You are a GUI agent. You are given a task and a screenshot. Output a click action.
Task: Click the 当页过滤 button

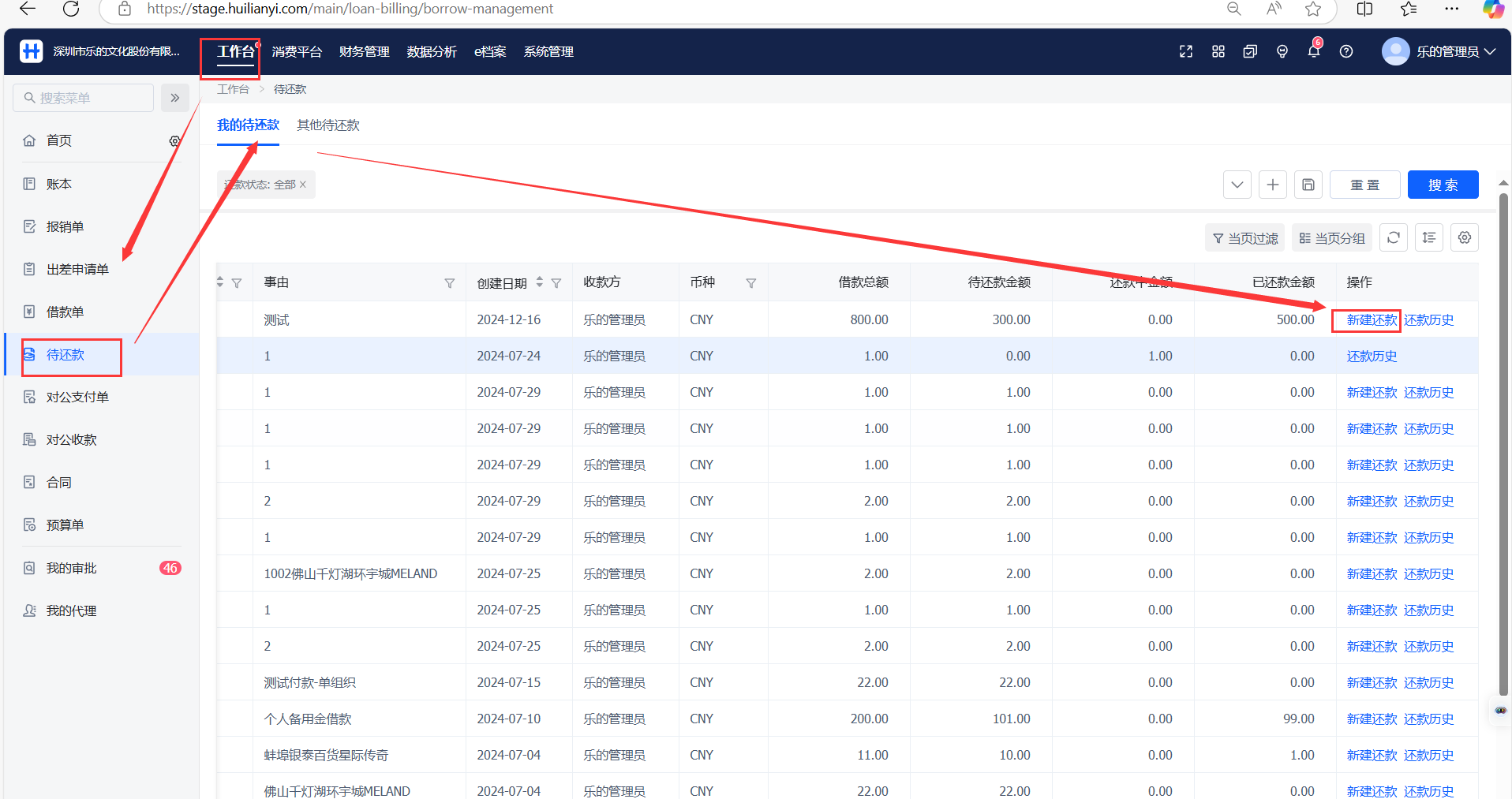[1245, 237]
